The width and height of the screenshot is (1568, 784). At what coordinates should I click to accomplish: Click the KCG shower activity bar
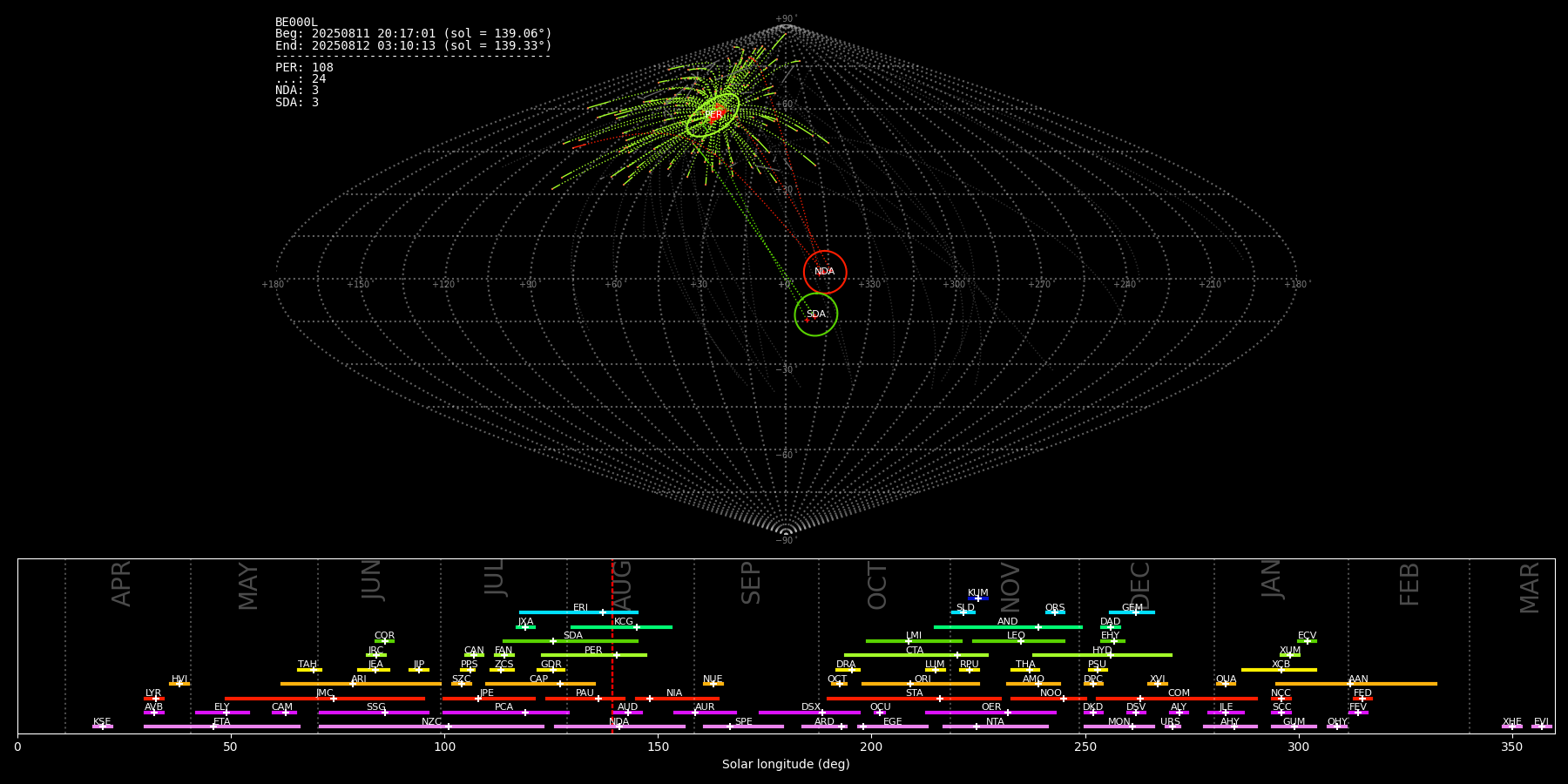point(621,627)
